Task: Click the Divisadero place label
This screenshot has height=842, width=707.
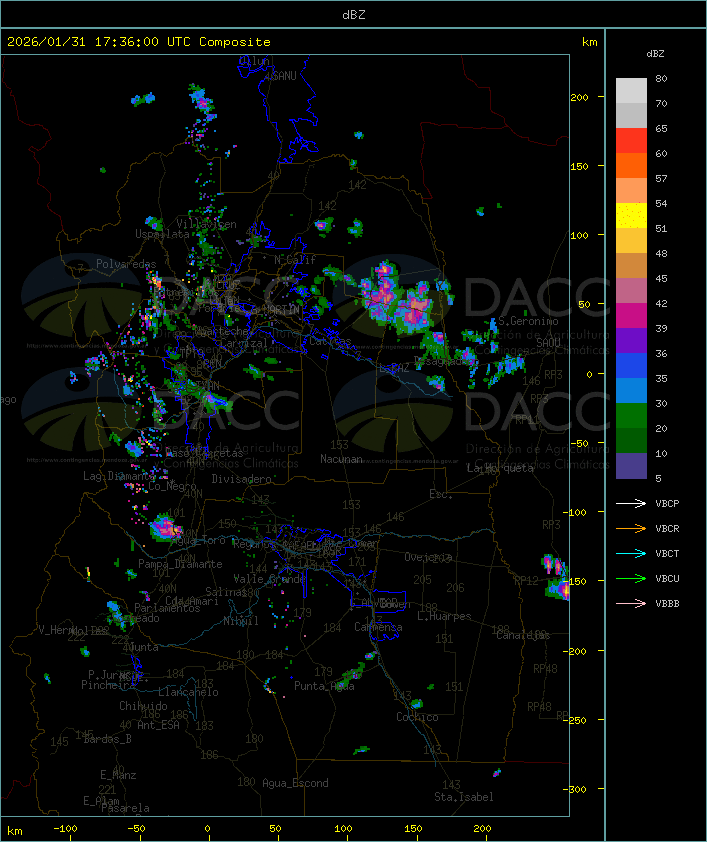Action: [241, 479]
